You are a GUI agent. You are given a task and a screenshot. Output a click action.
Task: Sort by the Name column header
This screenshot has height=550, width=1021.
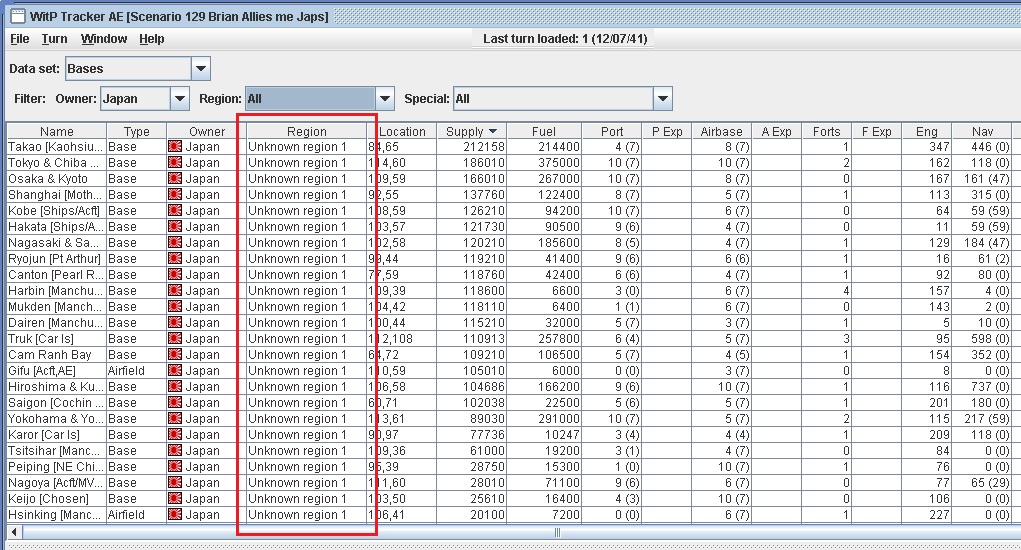tap(57, 131)
